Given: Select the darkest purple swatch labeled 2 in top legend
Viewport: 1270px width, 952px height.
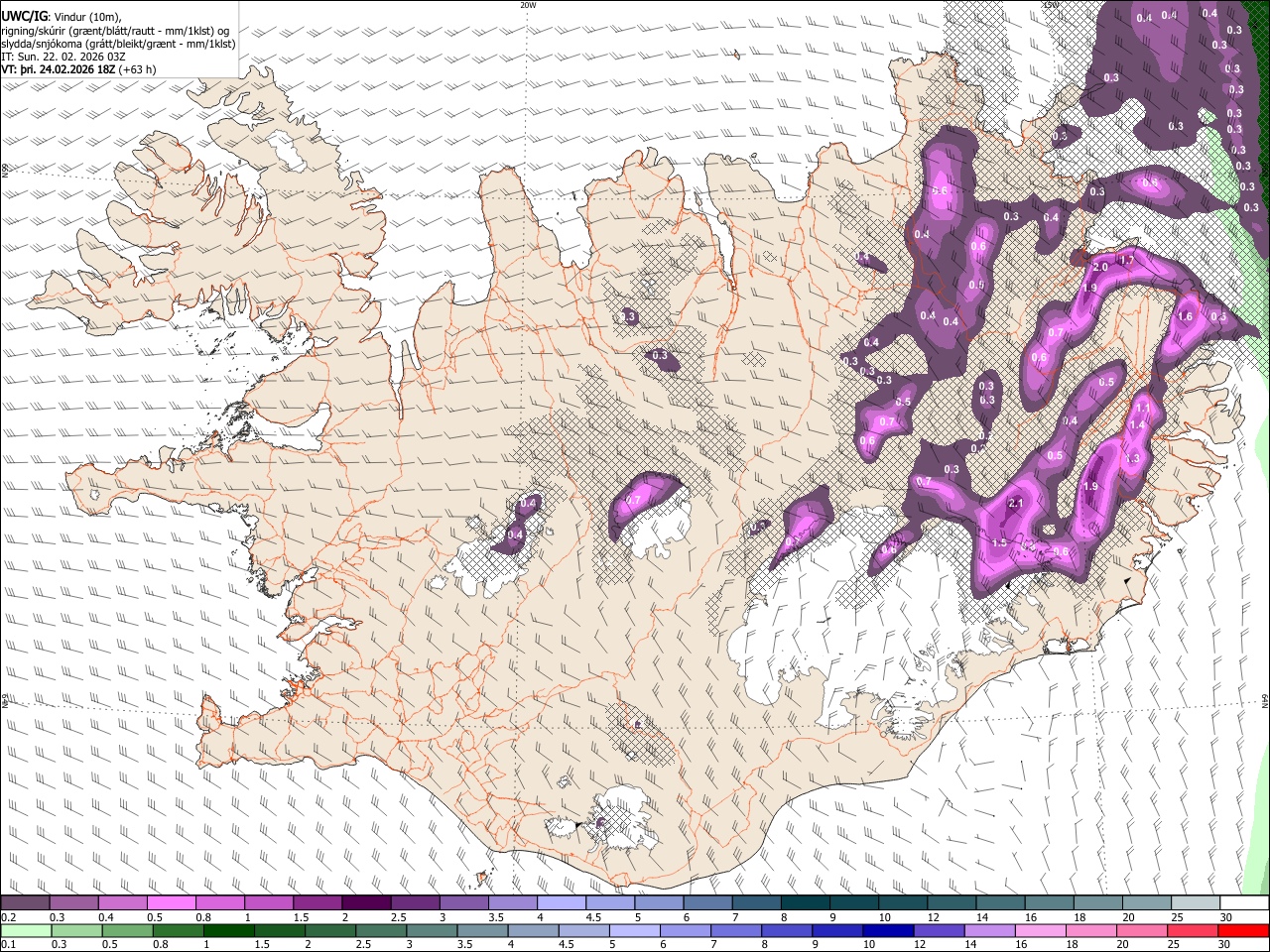Looking at the screenshot, I should [366, 903].
